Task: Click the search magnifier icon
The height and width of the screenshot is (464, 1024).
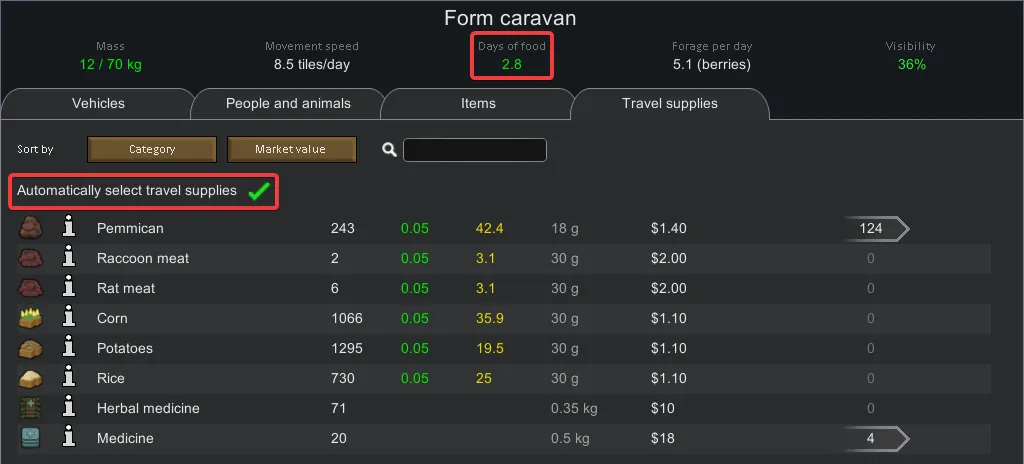Action: coord(390,150)
